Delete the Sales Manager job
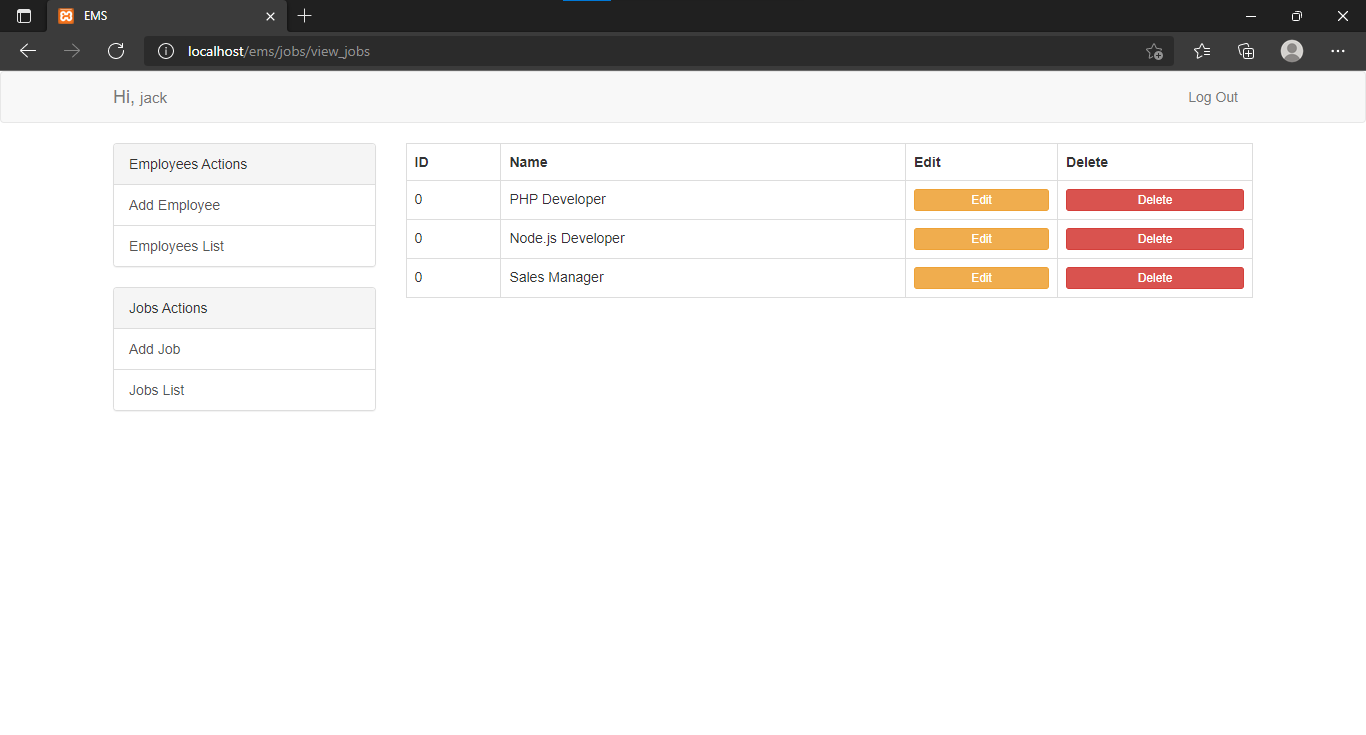Viewport: 1366px width, 735px height. 1154,277
